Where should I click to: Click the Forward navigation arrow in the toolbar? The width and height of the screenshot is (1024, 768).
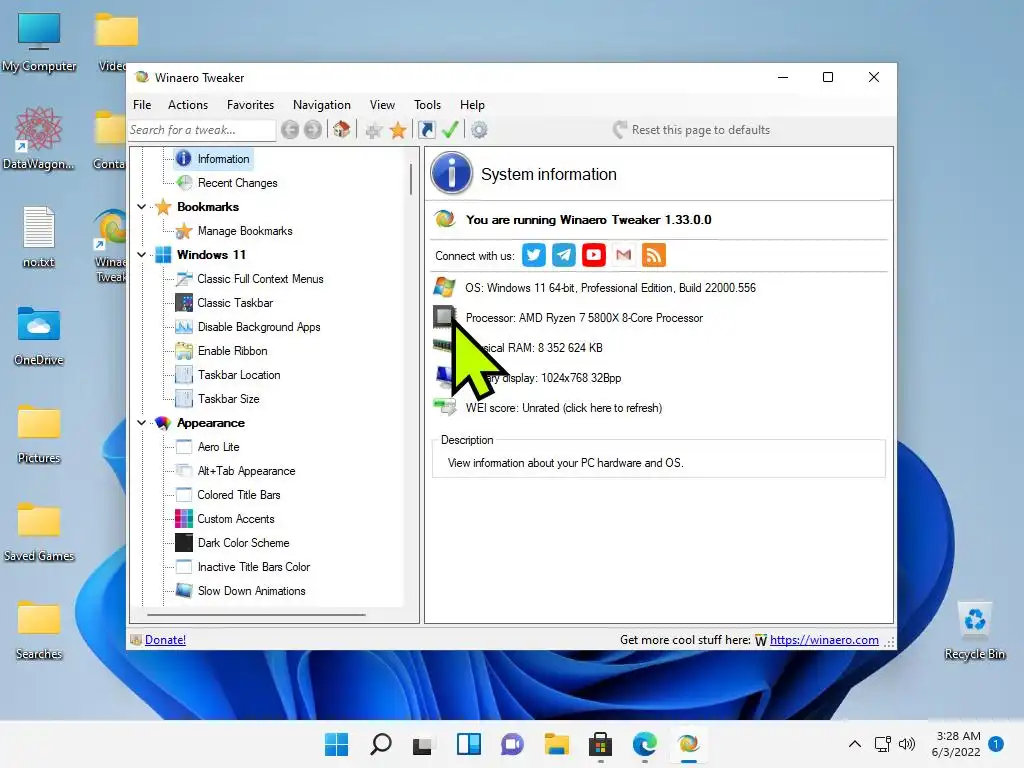point(313,130)
